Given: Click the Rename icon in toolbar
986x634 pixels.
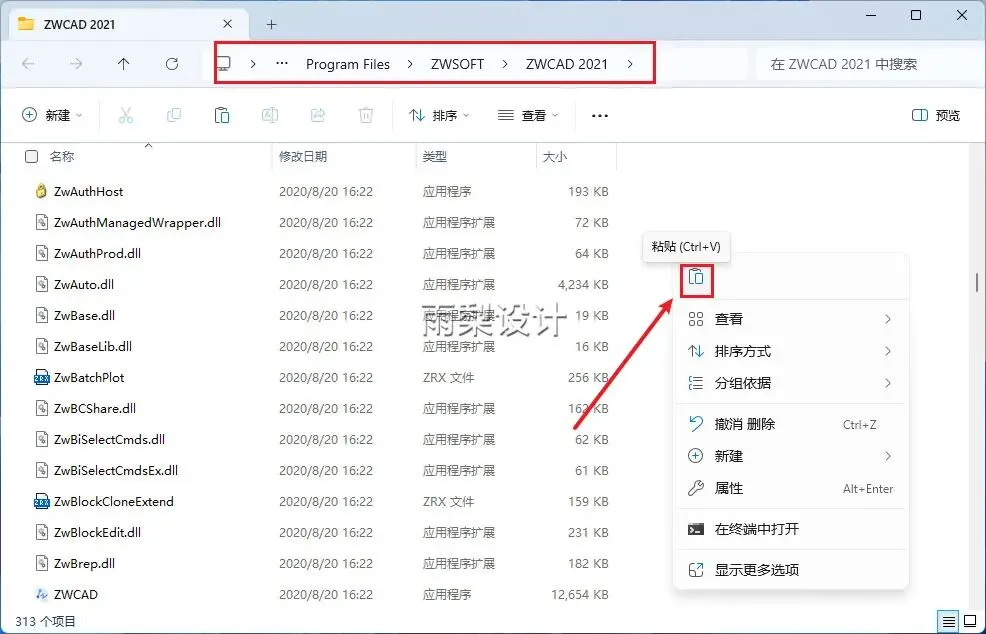Looking at the screenshot, I should tap(270, 115).
